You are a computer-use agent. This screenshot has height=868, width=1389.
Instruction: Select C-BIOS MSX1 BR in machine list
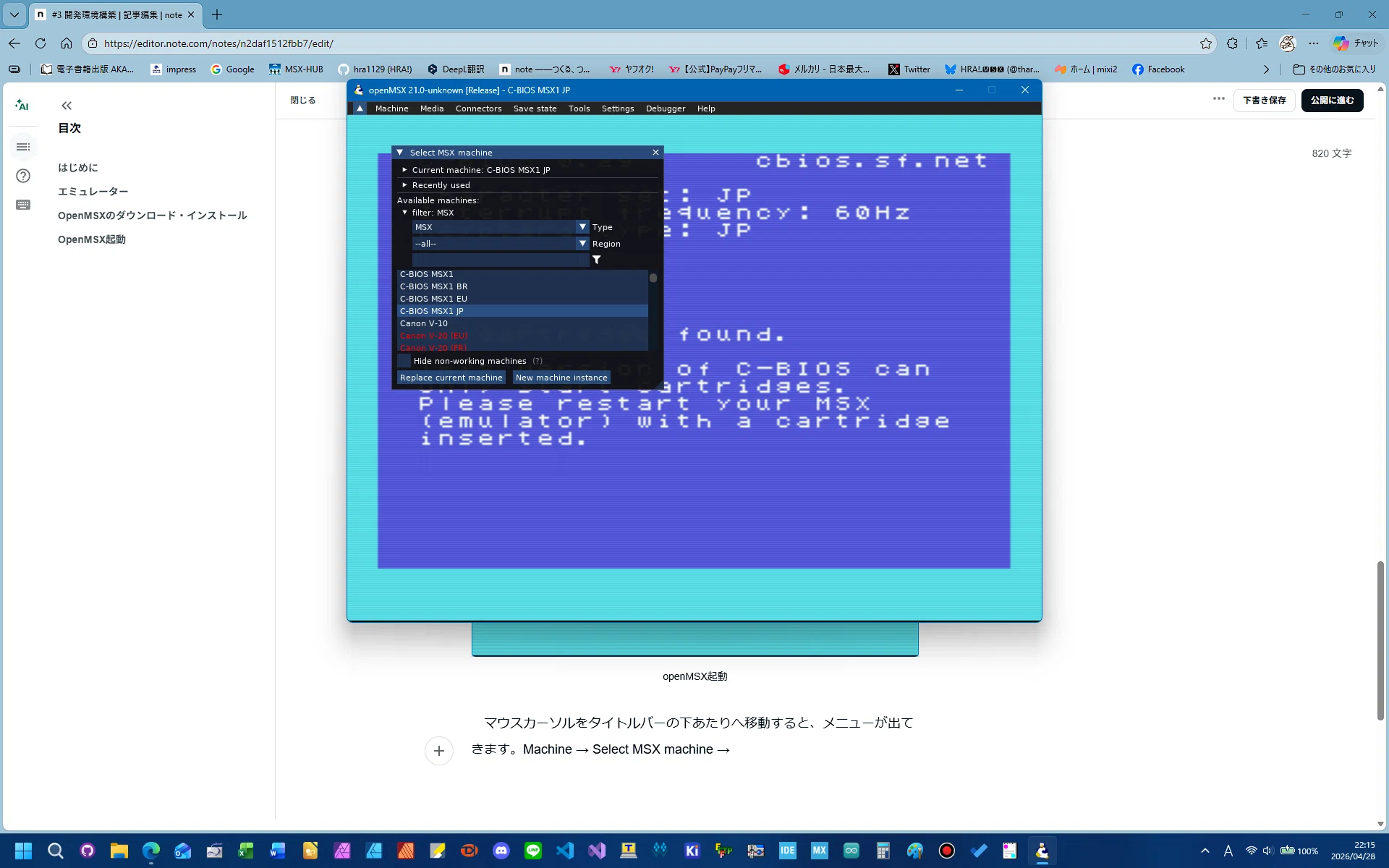click(522, 286)
